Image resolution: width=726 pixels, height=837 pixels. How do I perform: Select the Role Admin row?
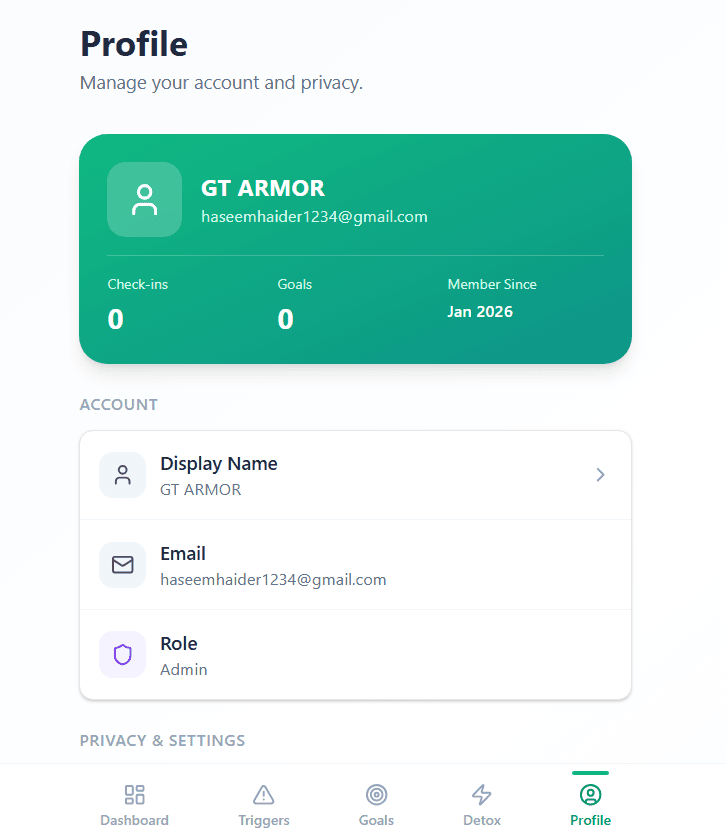(355, 655)
